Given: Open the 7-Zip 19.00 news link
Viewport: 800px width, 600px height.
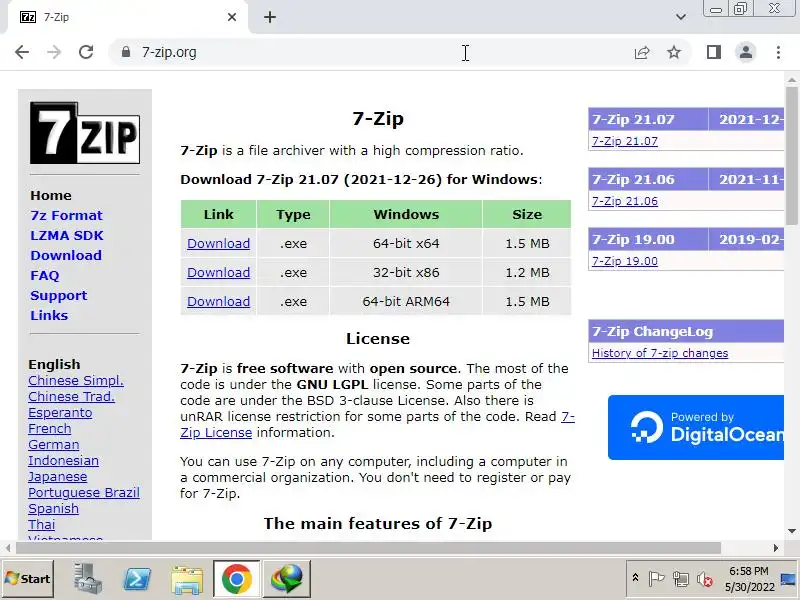Looking at the screenshot, I should click(624, 261).
